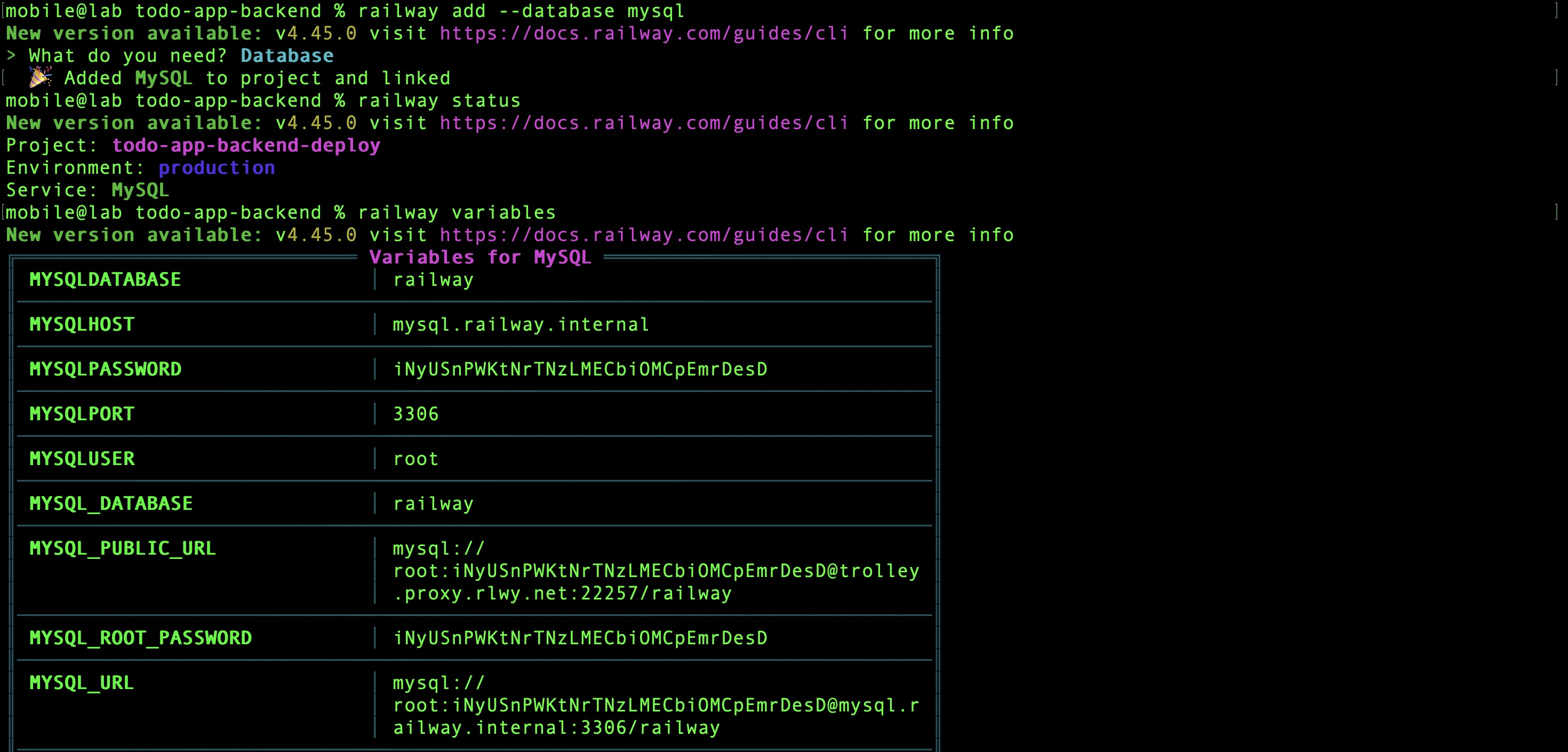This screenshot has width=1568, height=752.
Task: Click password value in MYSQLPASSWORD row
Action: click(x=580, y=370)
